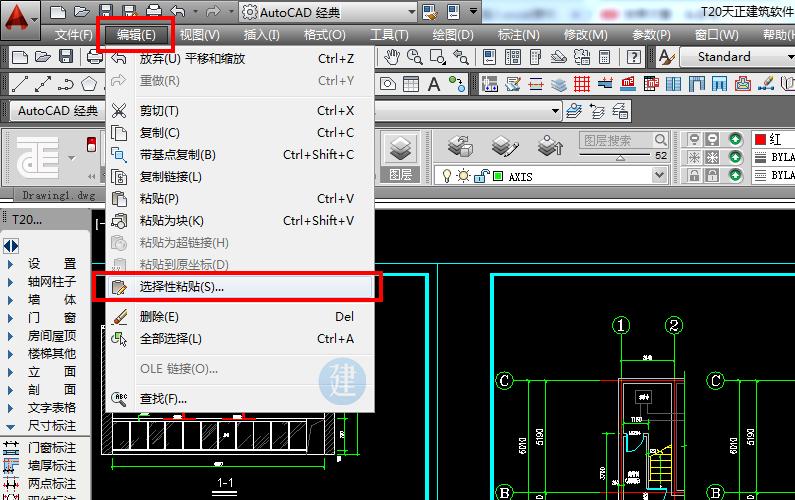This screenshot has width=795, height=500.
Task: Toggle the AXIS layer padlock
Action: click(x=481, y=176)
